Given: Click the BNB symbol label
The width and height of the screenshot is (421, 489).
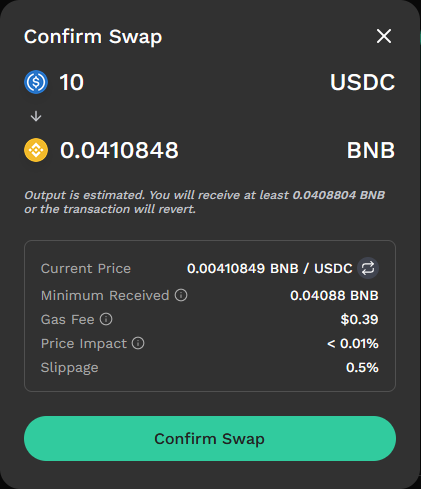Looking at the screenshot, I should pyautogui.click(x=371, y=150).
